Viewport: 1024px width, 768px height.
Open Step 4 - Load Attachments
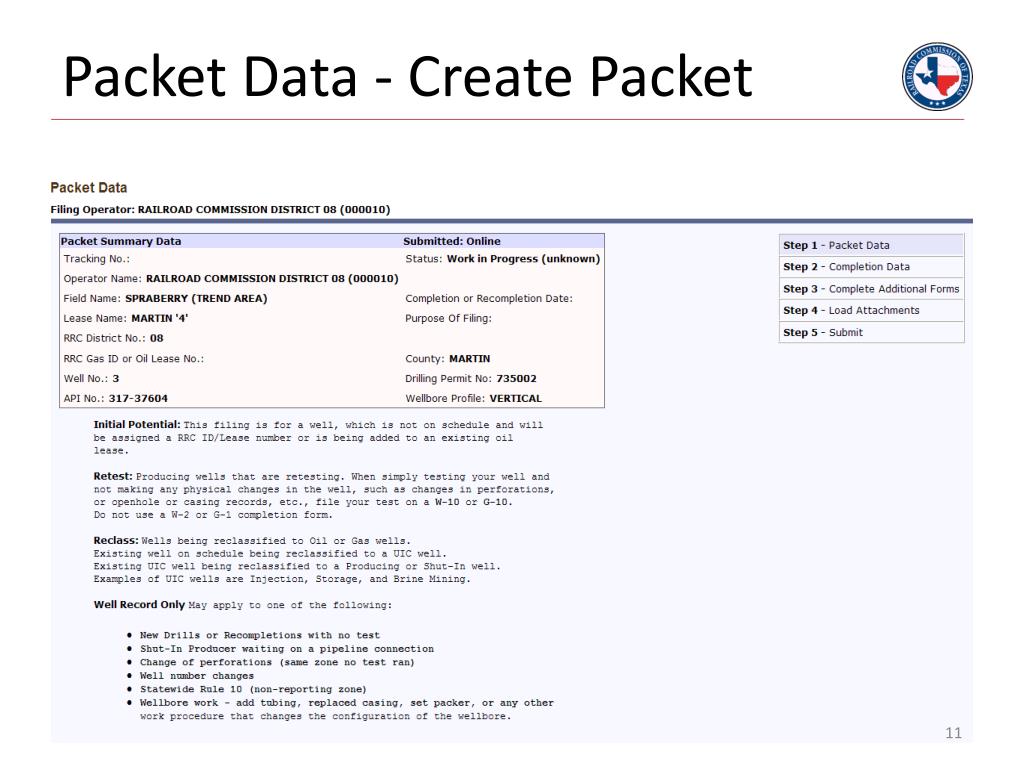coord(871,310)
